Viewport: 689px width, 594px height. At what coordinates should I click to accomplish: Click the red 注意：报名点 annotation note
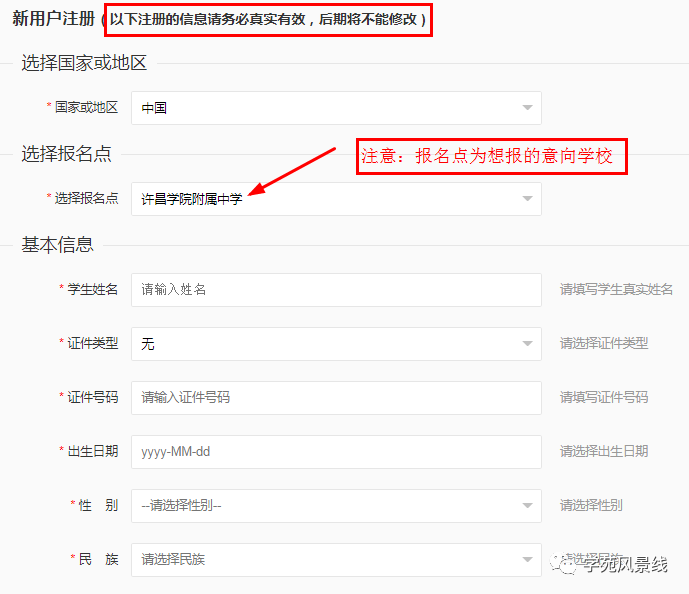click(491, 157)
